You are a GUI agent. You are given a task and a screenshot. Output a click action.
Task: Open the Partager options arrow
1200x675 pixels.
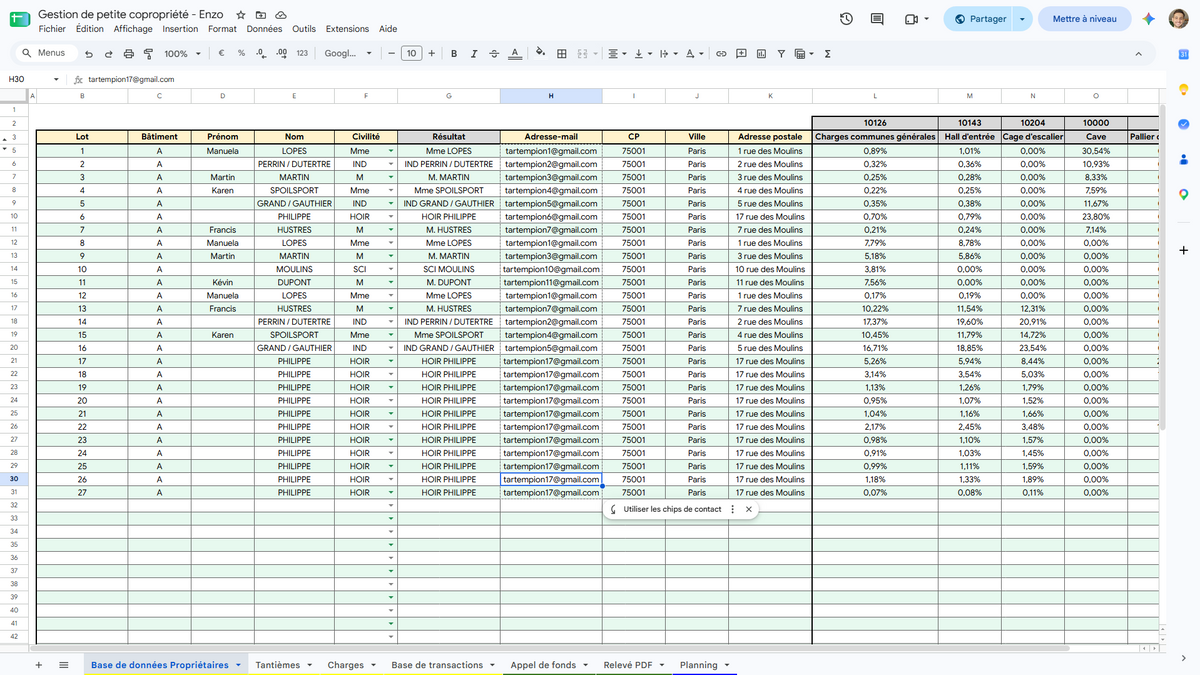pos(1021,19)
